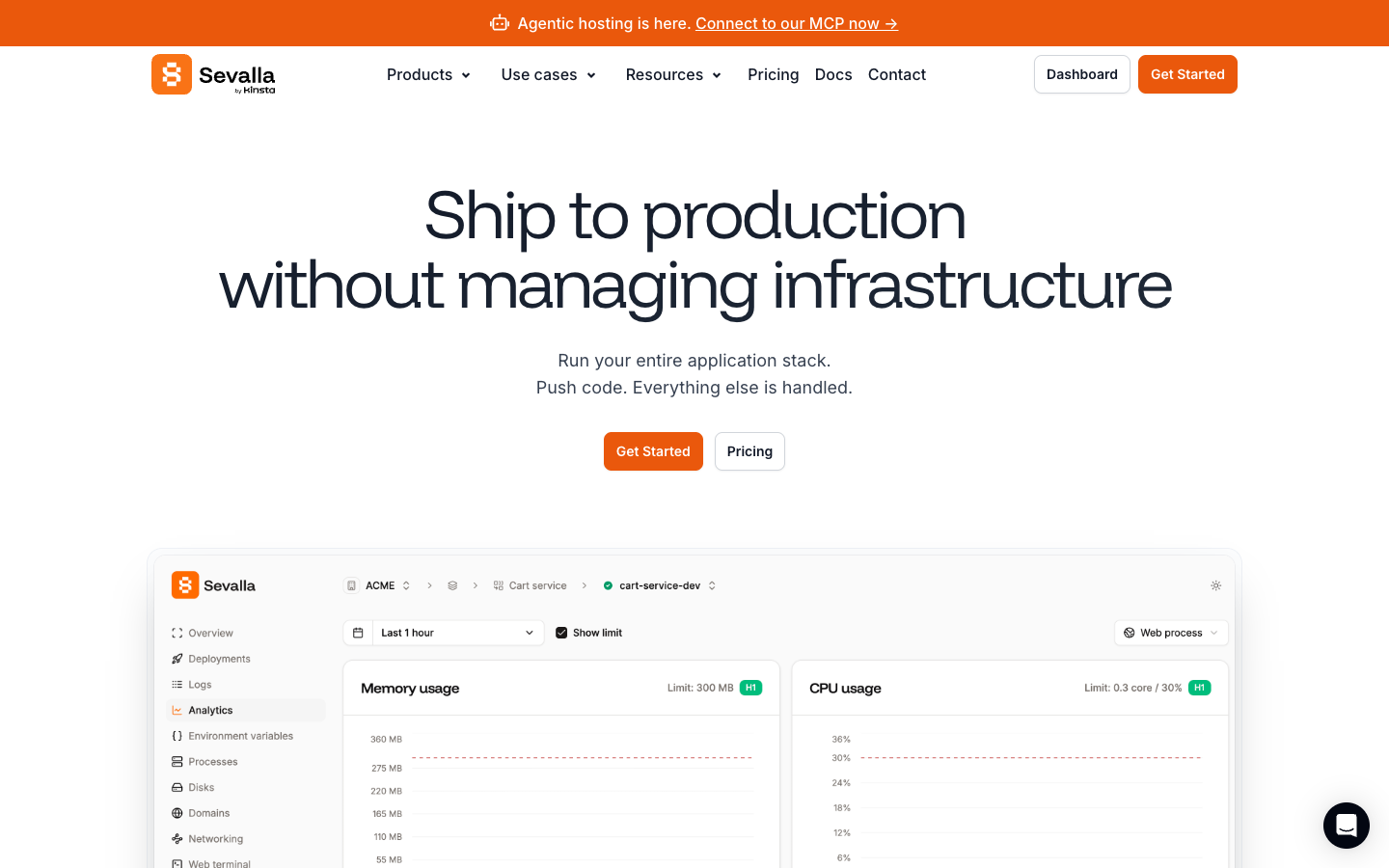Click the Overview sidebar icon
Image resolution: width=1389 pixels, height=868 pixels.
(x=177, y=634)
